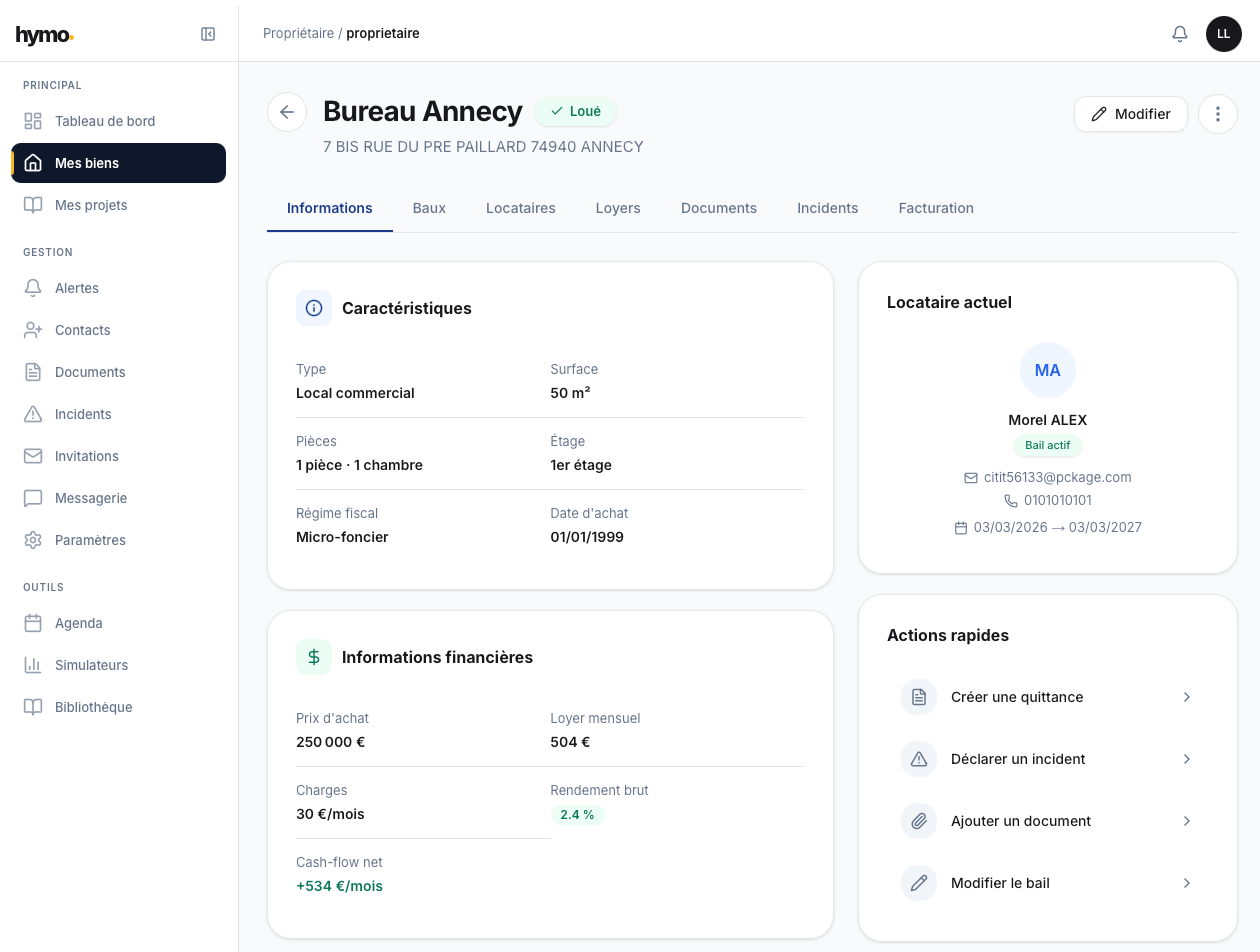Open notifications bell in top bar
The width and height of the screenshot is (1260, 952).
(x=1180, y=34)
